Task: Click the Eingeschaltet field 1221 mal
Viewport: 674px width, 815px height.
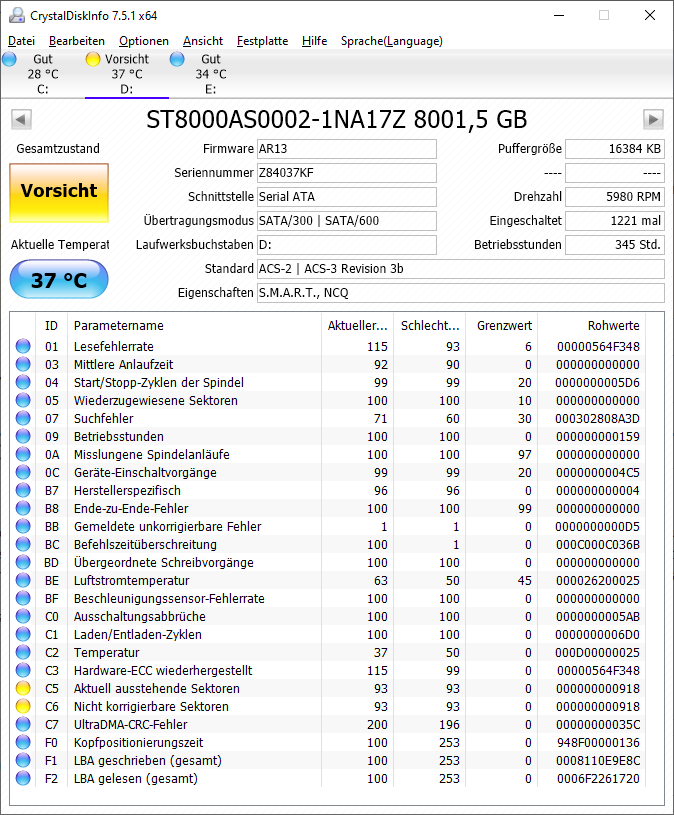Action: tap(615, 220)
